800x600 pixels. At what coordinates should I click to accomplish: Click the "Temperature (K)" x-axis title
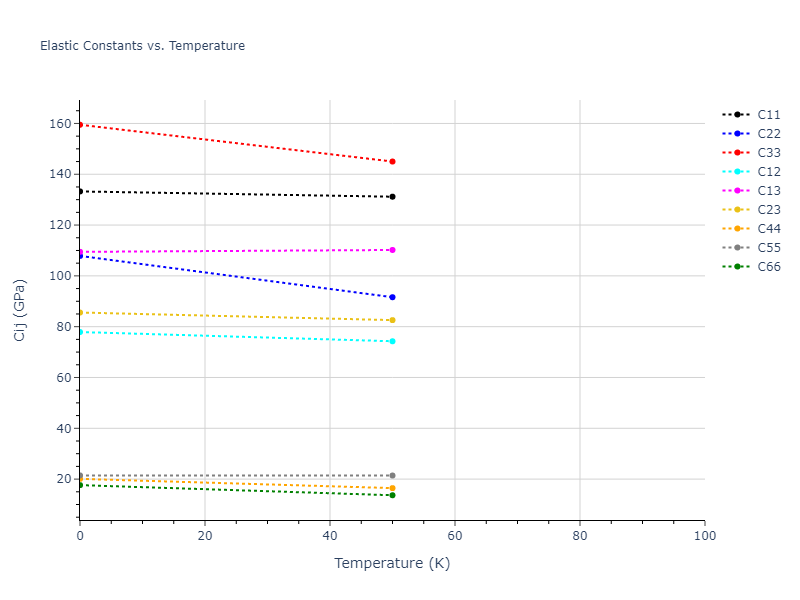pos(392,564)
